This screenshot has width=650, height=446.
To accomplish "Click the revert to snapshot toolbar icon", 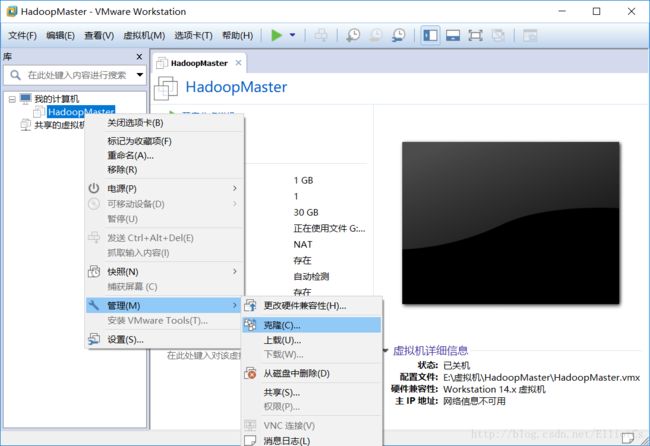I will pyautogui.click(x=376, y=35).
